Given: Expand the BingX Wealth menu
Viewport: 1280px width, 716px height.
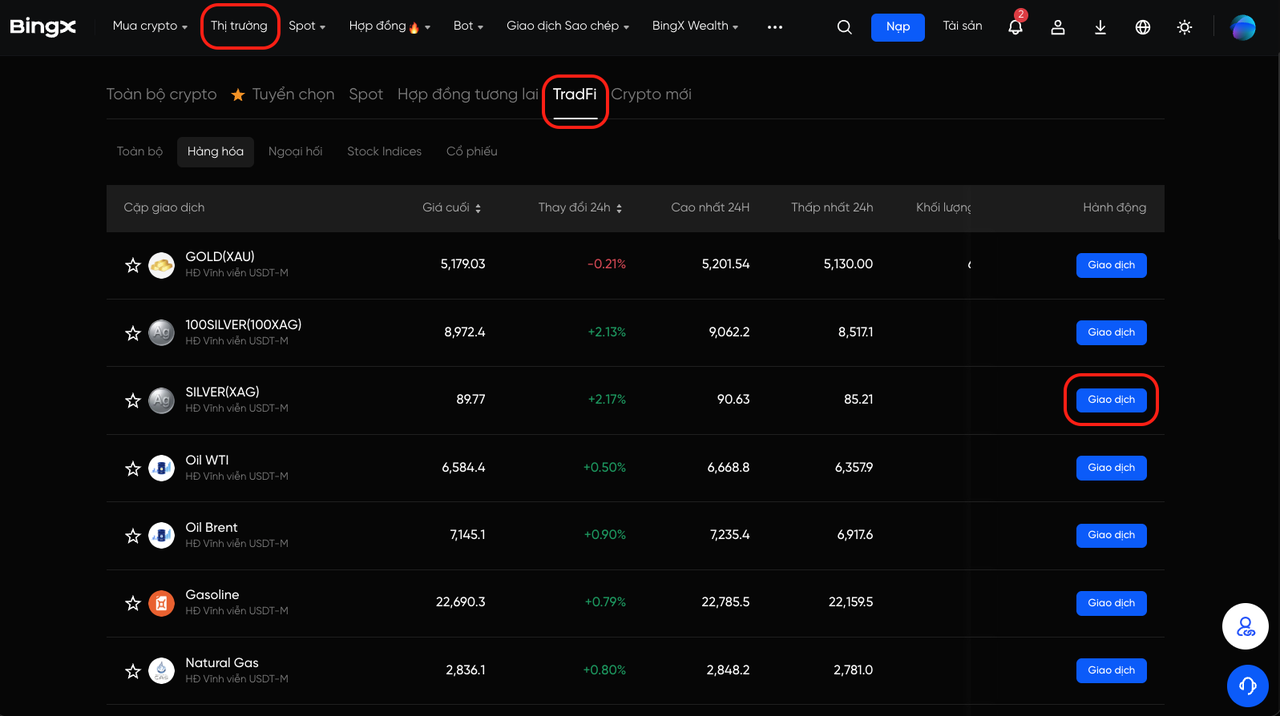Looking at the screenshot, I should coord(695,26).
